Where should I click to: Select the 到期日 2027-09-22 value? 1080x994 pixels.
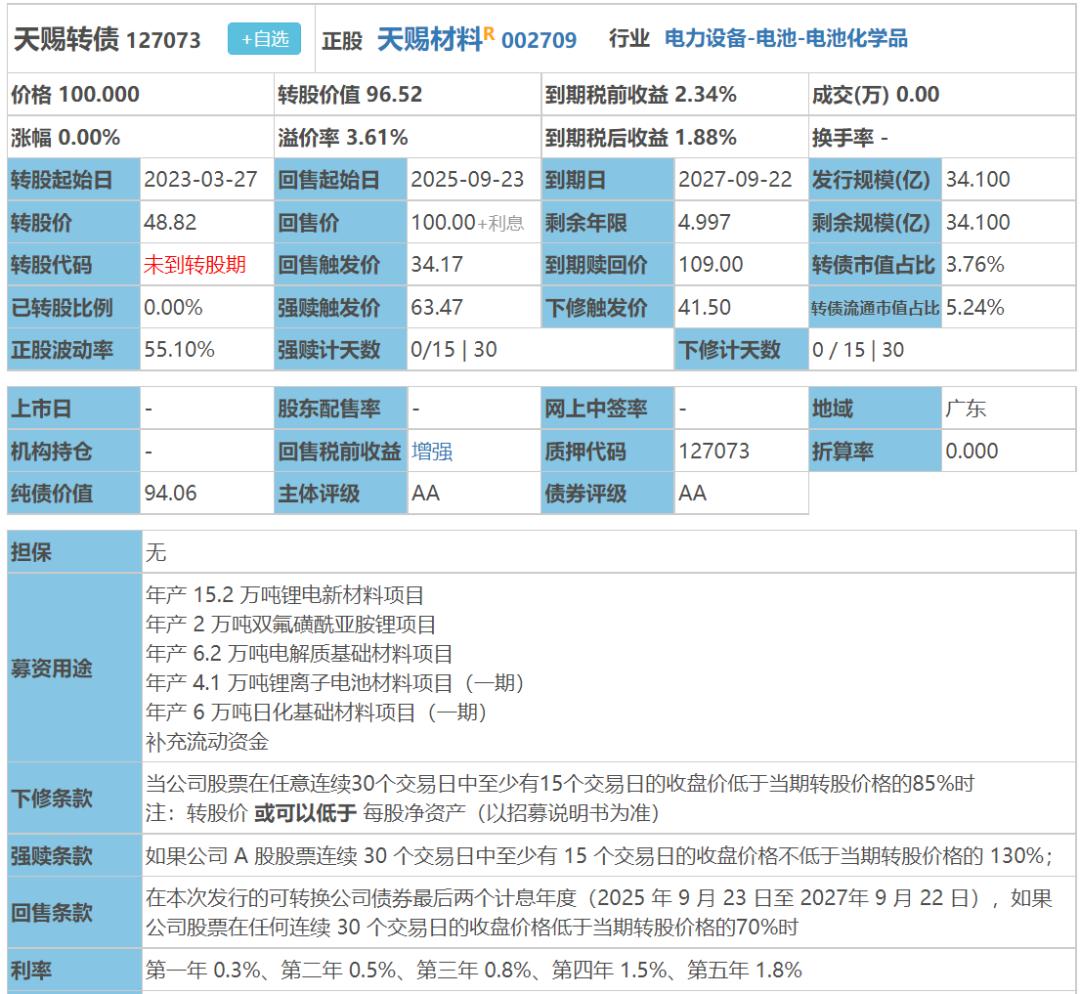728,176
